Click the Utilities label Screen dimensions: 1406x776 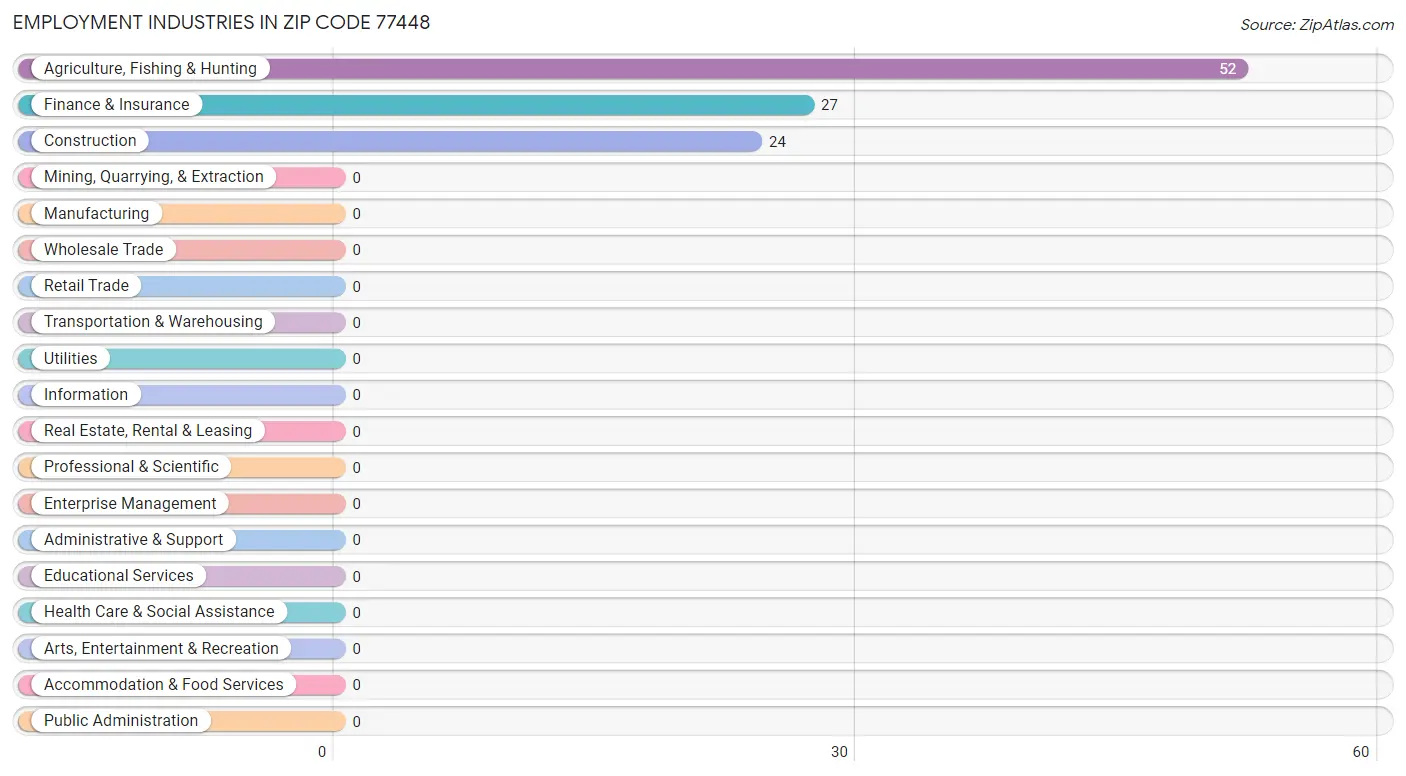(71, 359)
